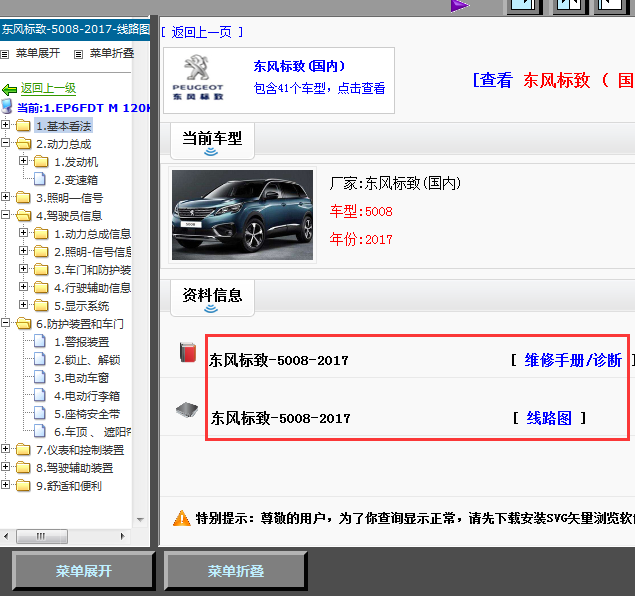
Task: Expand the 1.基本看法 tree node
Action: pyautogui.click(x=5, y=124)
